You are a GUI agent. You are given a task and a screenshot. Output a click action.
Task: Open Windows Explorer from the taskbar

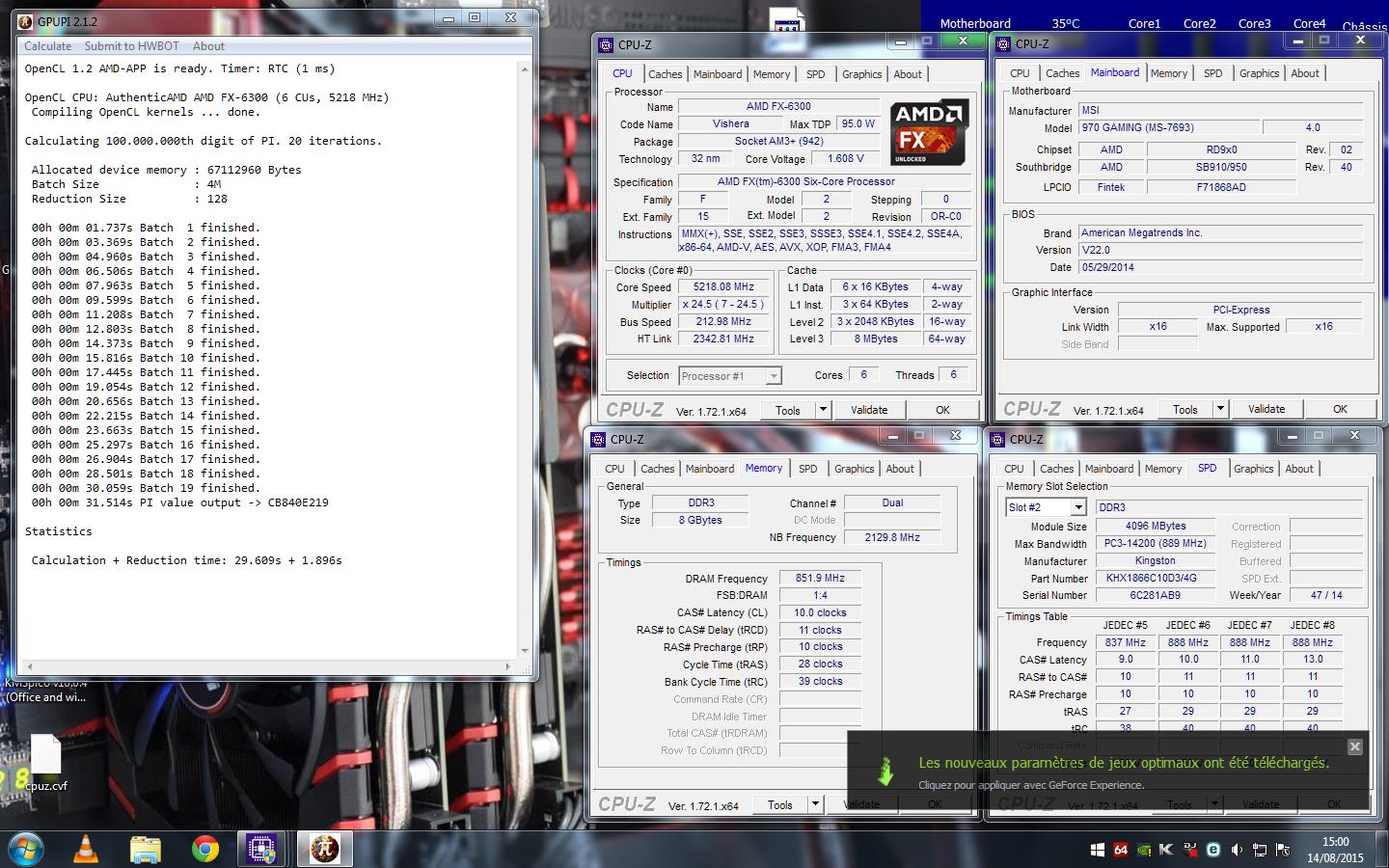pos(145,849)
